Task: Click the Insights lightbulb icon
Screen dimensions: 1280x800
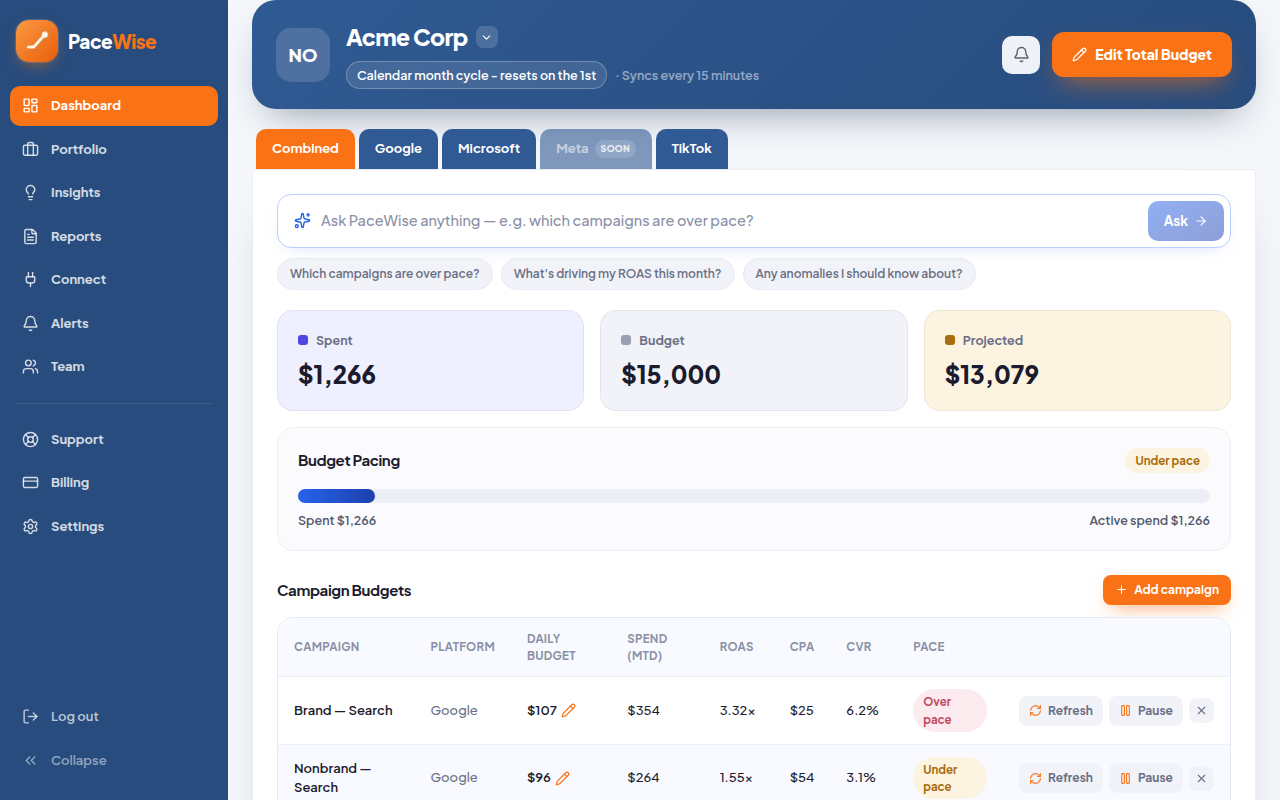Action: (x=31, y=193)
